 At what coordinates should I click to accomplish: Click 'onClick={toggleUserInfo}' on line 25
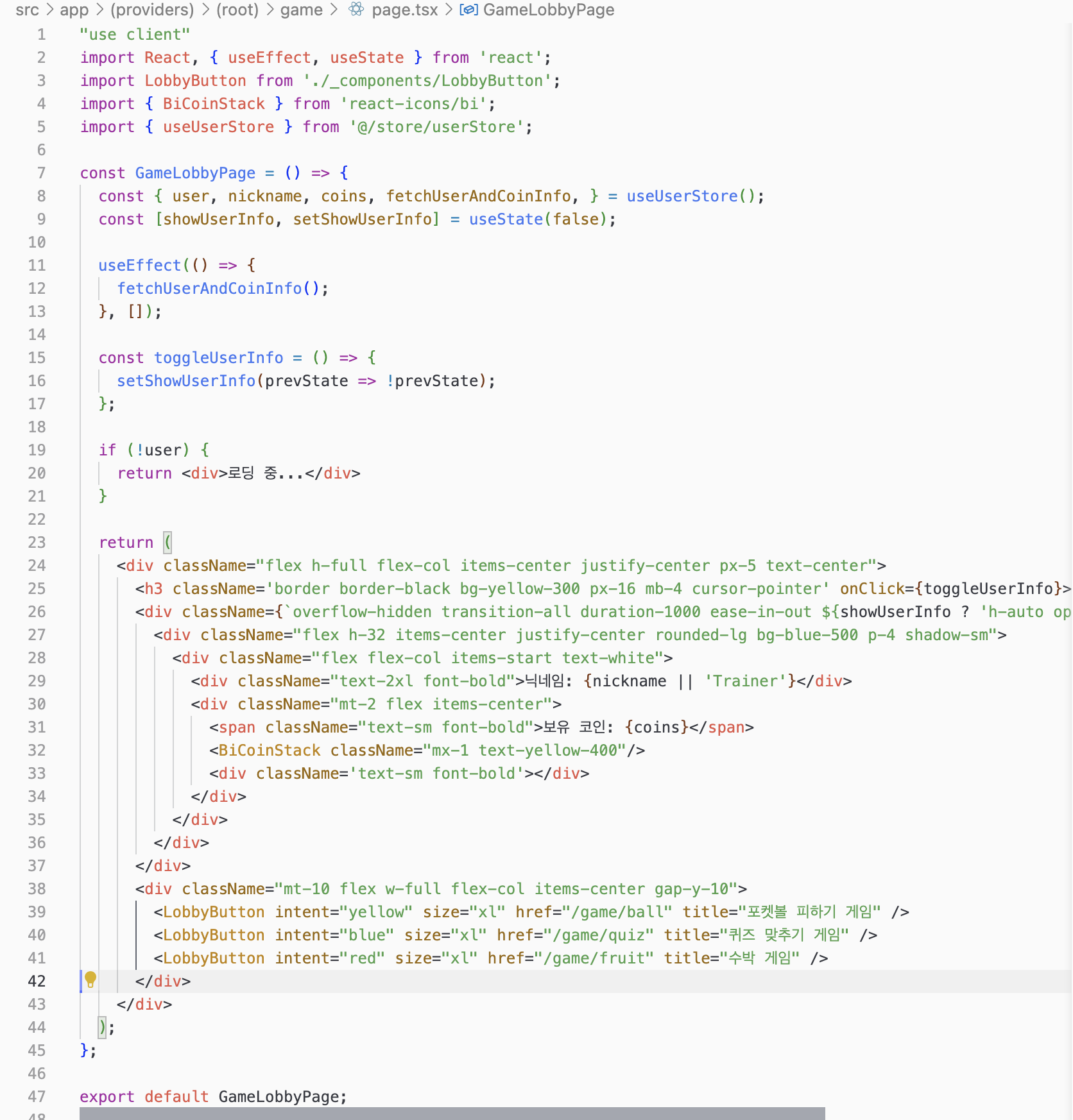950,589
